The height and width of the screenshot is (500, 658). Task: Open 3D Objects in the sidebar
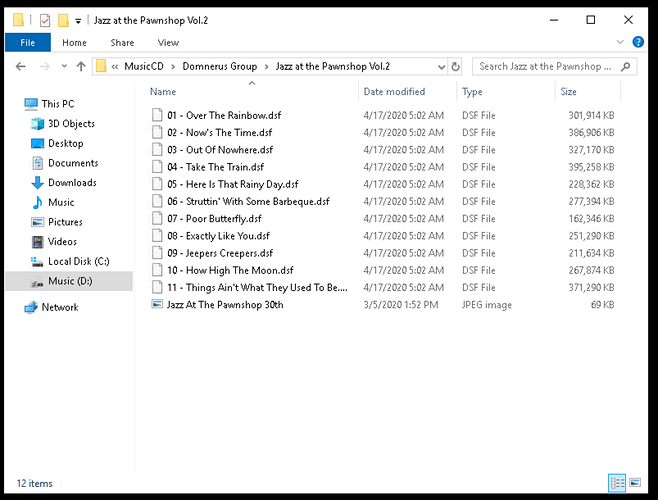71,123
